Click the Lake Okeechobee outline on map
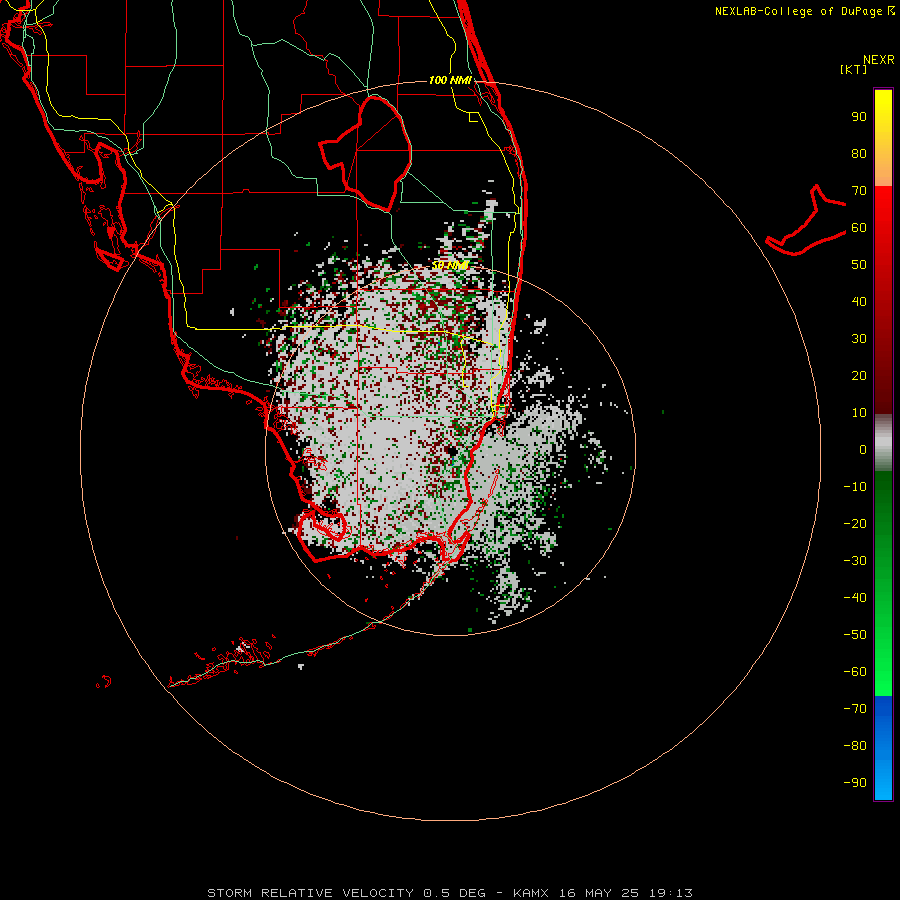The width and height of the screenshot is (900, 900). click(x=366, y=153)
